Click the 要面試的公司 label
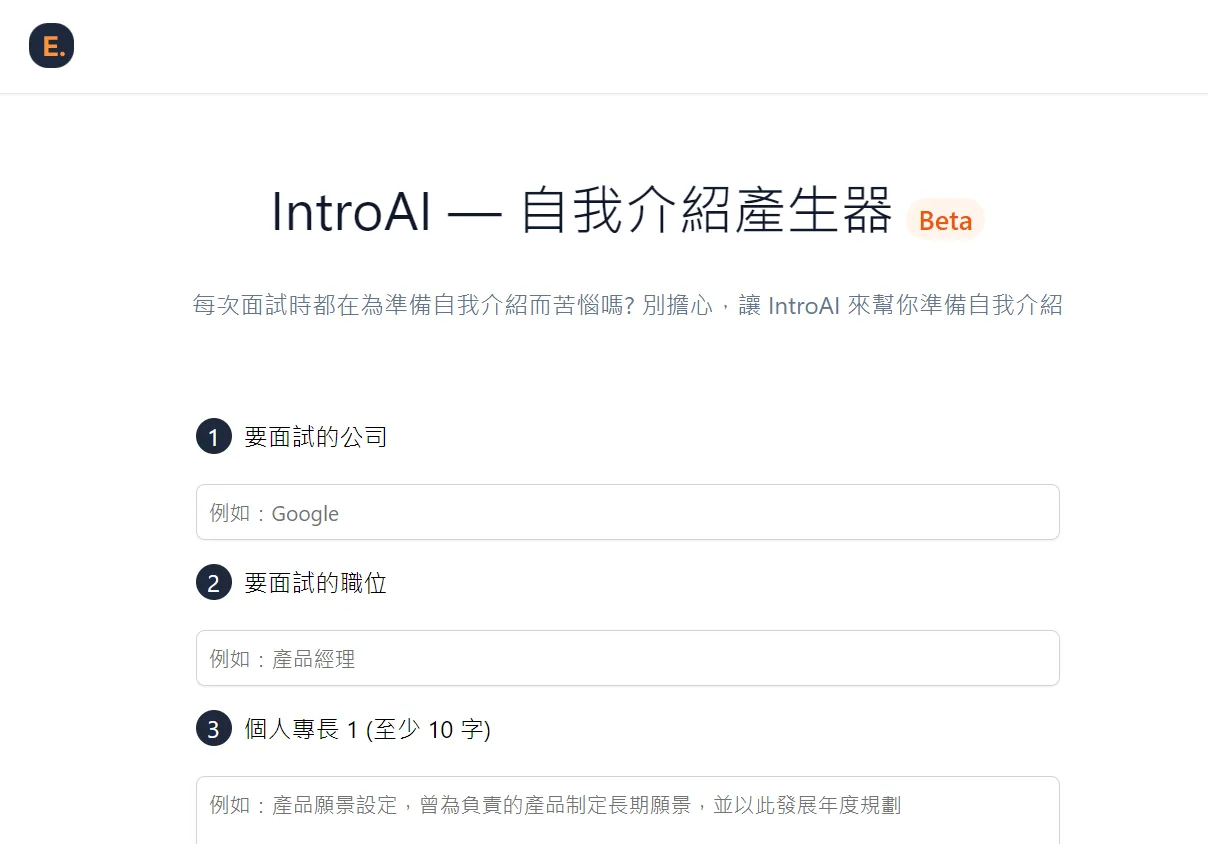 point(315,437)
